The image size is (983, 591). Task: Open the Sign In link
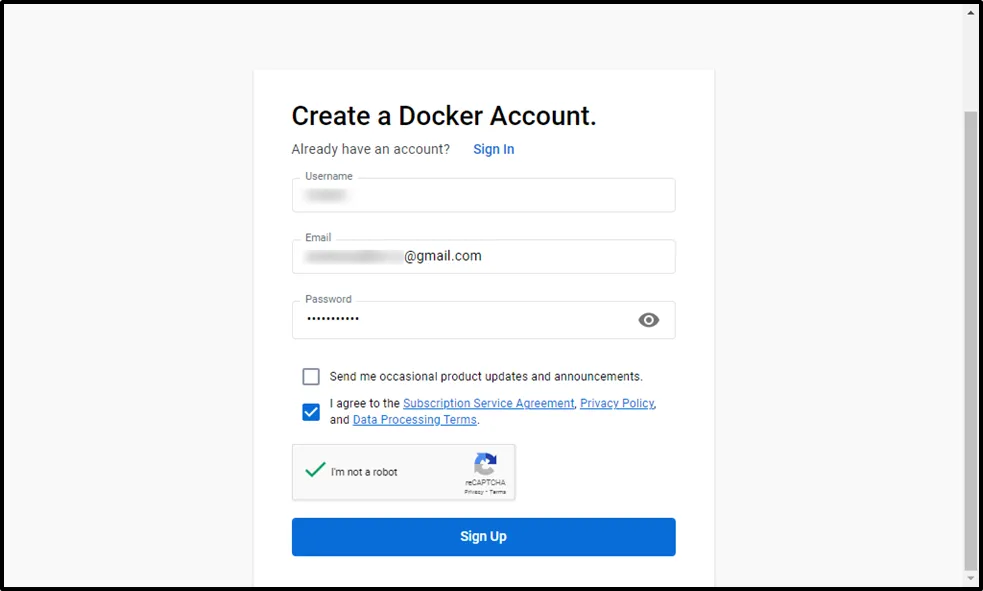click(x=493, y=149)
